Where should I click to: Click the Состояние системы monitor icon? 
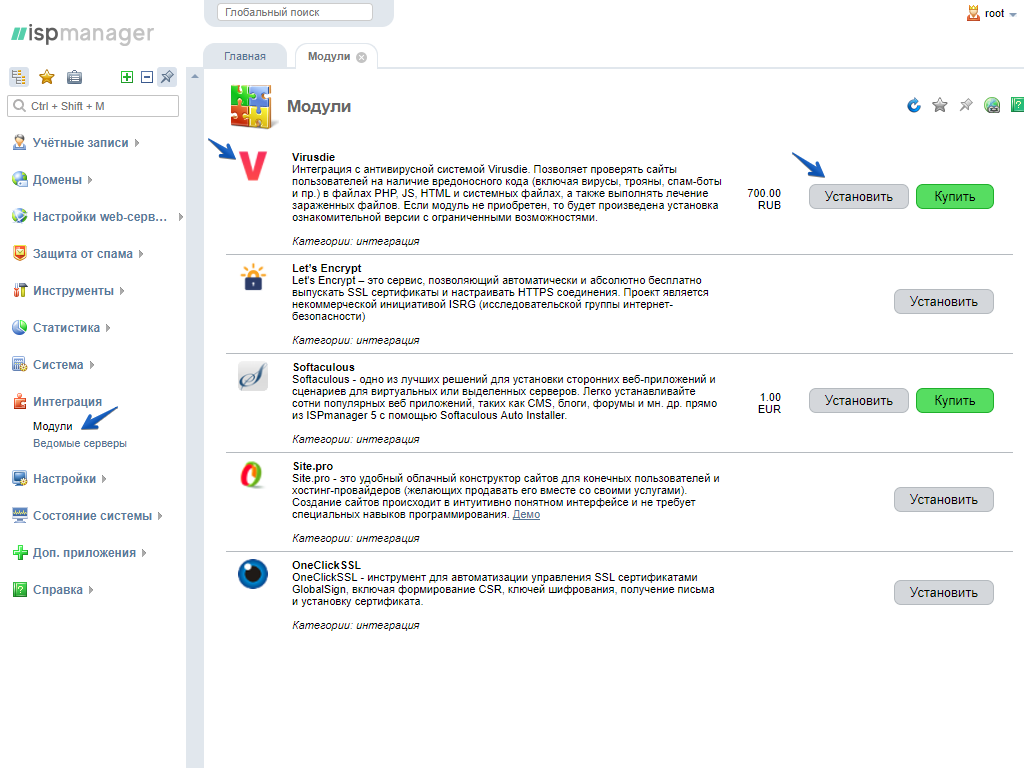(x=20, y=516)
